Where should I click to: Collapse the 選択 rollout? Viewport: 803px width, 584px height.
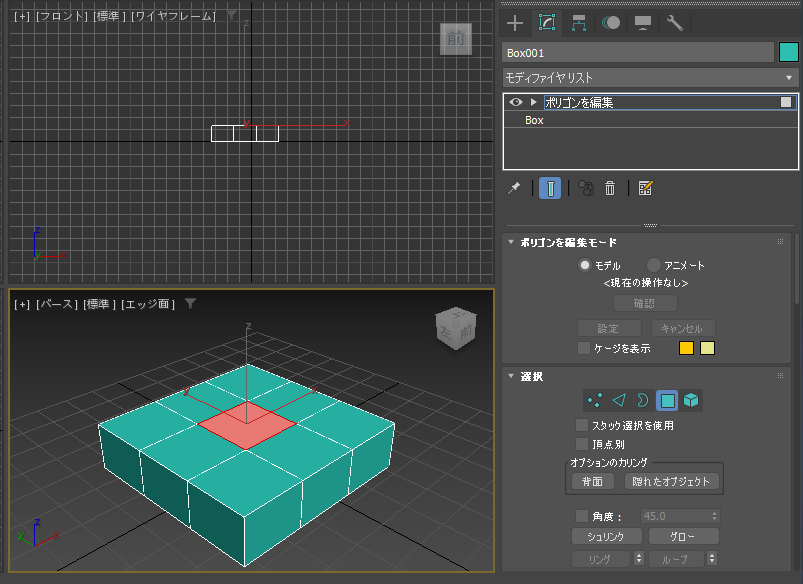511,376
